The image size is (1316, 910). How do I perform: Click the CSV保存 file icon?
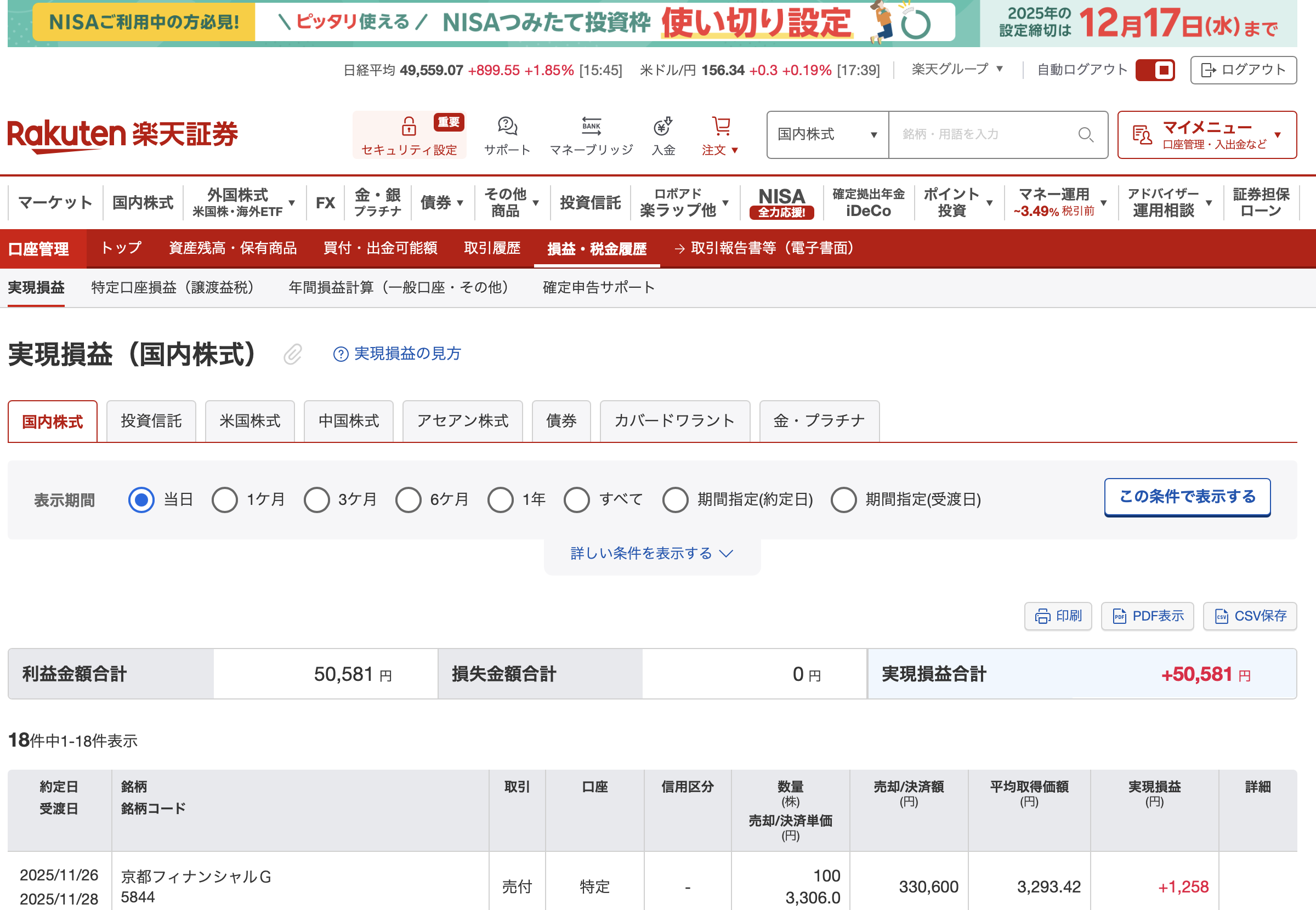pos(1221,616)
